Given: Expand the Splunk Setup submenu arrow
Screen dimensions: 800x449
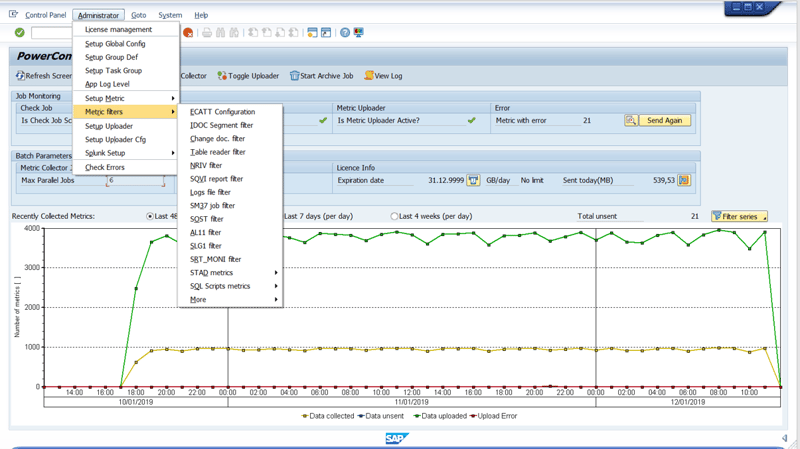Looking at the screenshot, I should point(173,153).
